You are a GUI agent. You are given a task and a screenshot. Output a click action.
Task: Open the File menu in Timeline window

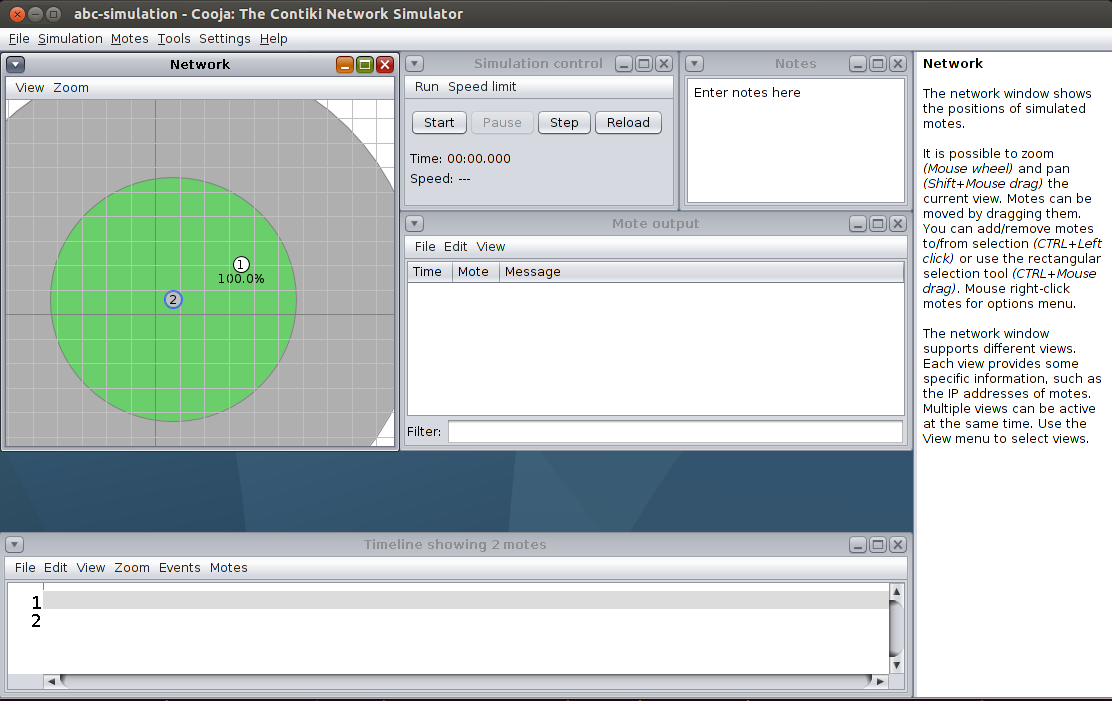pos(25,568)
